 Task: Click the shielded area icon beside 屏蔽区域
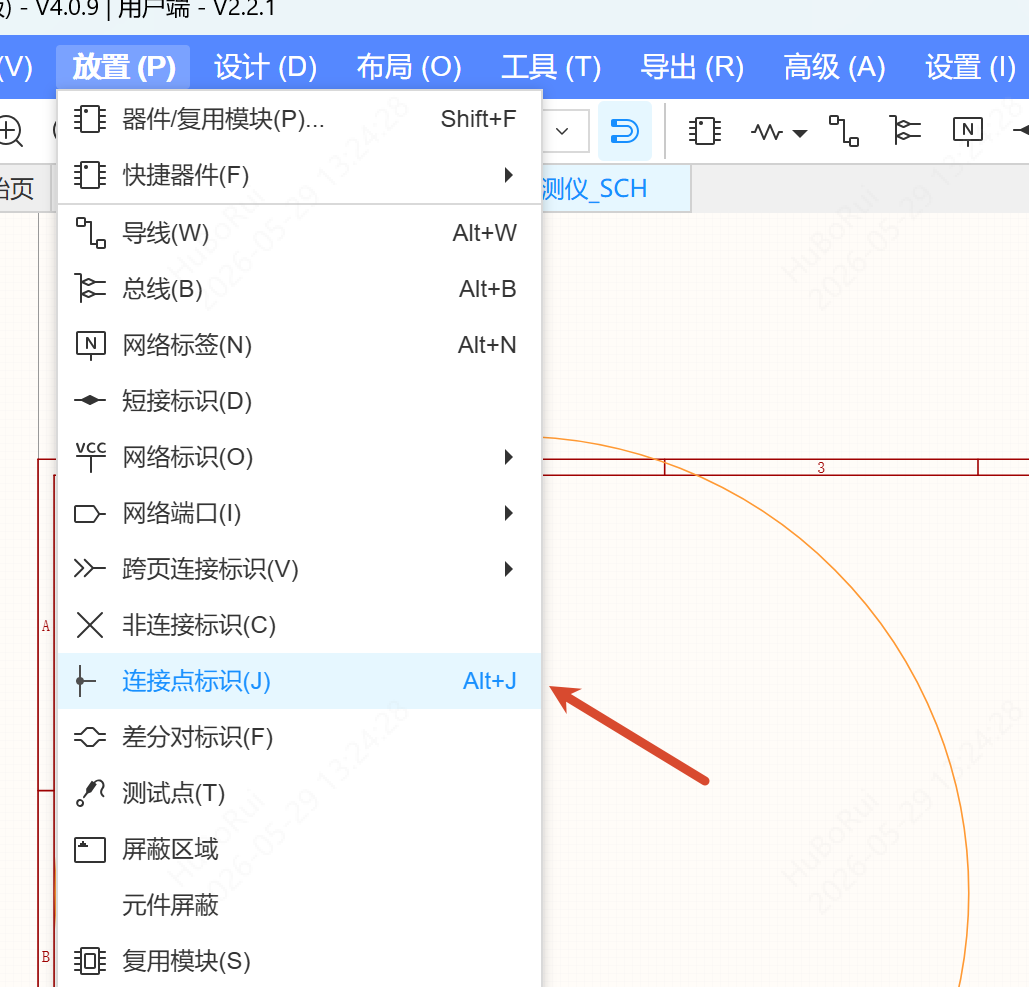tap(90, 850)
